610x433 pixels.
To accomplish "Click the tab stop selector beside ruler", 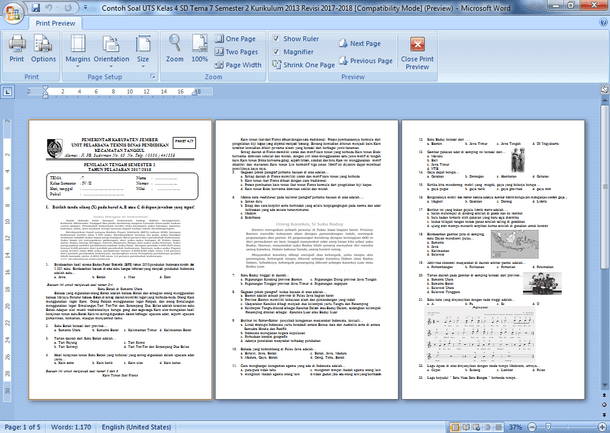I will (8, 92).
